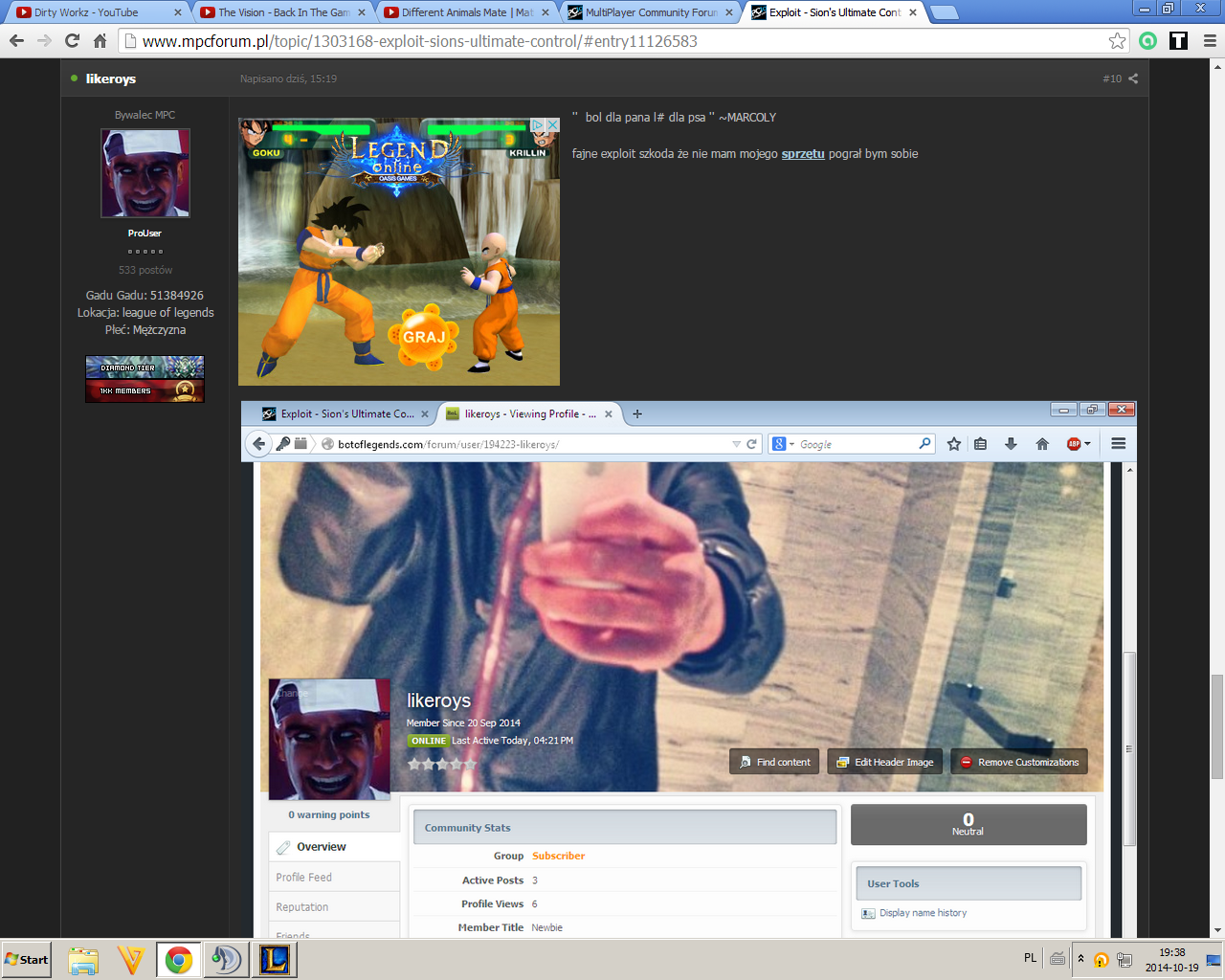Click the bookmark star in the embedded Firefox toolbar
The height and width of the screenshot is (980, 1225).
954,443
